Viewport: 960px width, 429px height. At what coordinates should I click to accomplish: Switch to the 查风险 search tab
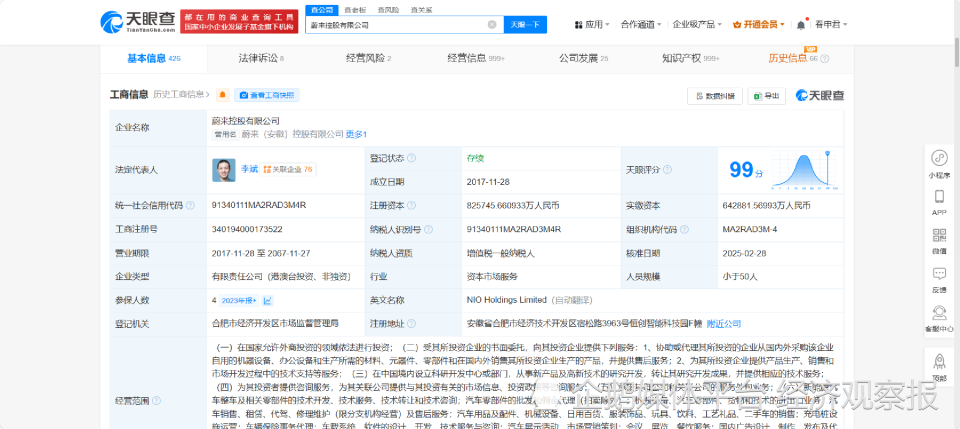pyautogui.click(x=388, y=10)
